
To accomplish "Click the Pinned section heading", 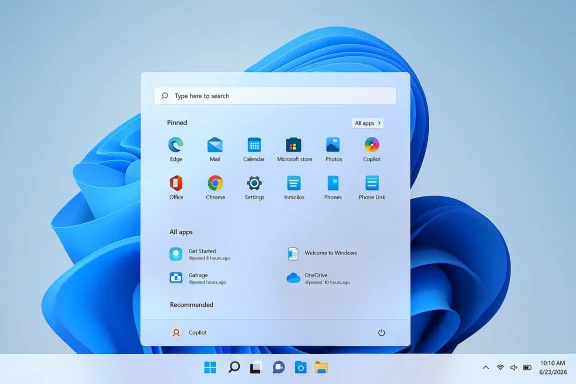I will (x=177, y=123).
